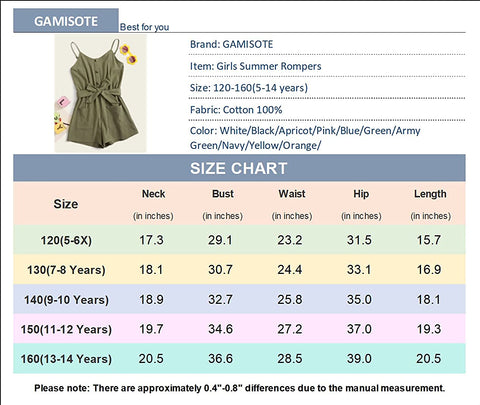Click neck value 18.1 in 130 row

click(x=151, y=270)
